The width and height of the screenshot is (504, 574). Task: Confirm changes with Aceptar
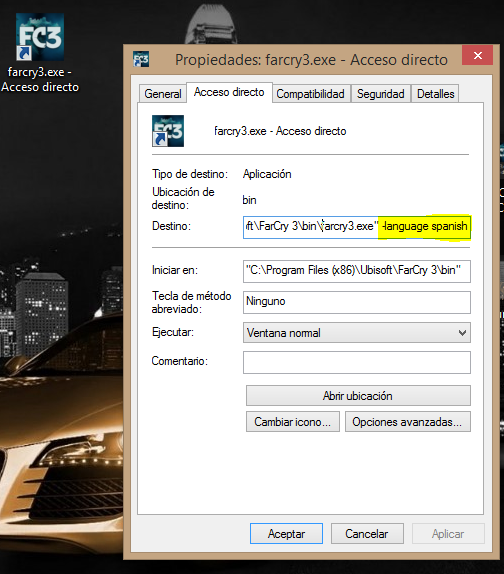pyautogui.click(x=286, y=534)
